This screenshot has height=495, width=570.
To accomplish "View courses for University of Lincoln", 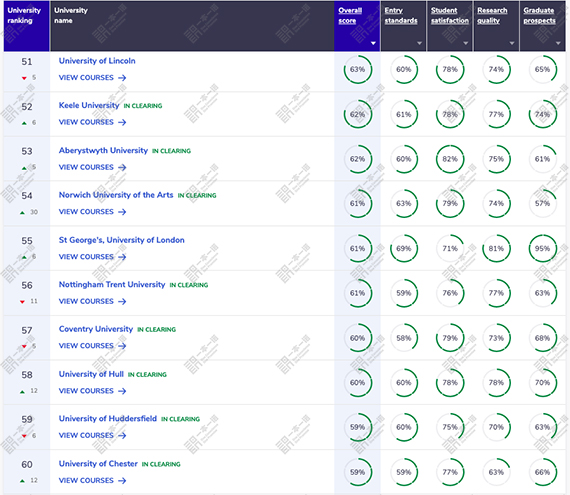I will [x=92, y=78].
